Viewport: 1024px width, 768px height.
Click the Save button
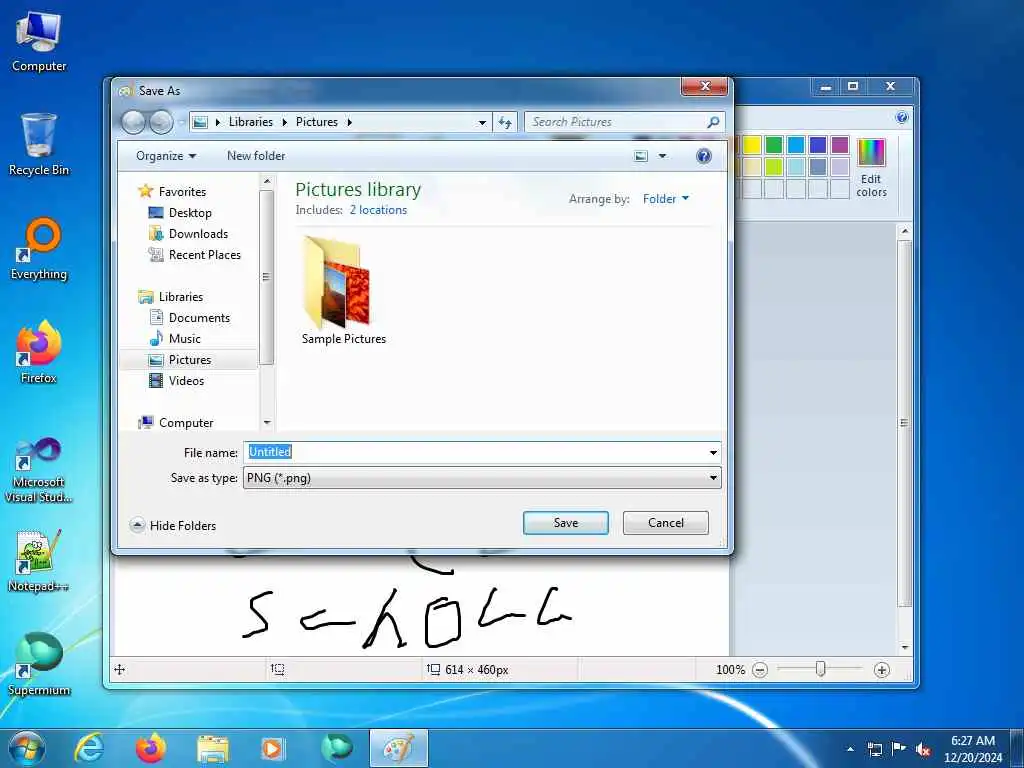(x=566, y=523)
